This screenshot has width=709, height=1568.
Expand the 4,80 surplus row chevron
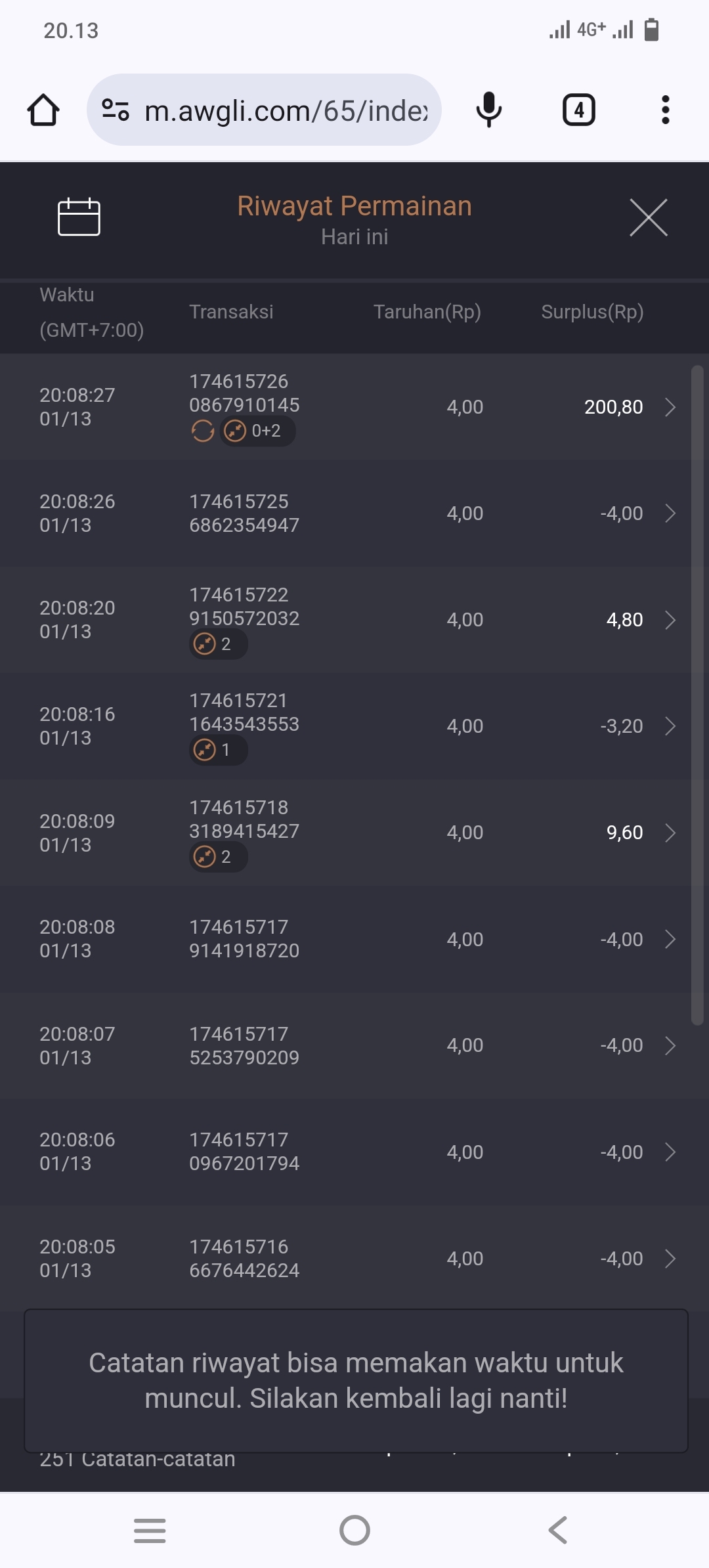click(670, 620)
